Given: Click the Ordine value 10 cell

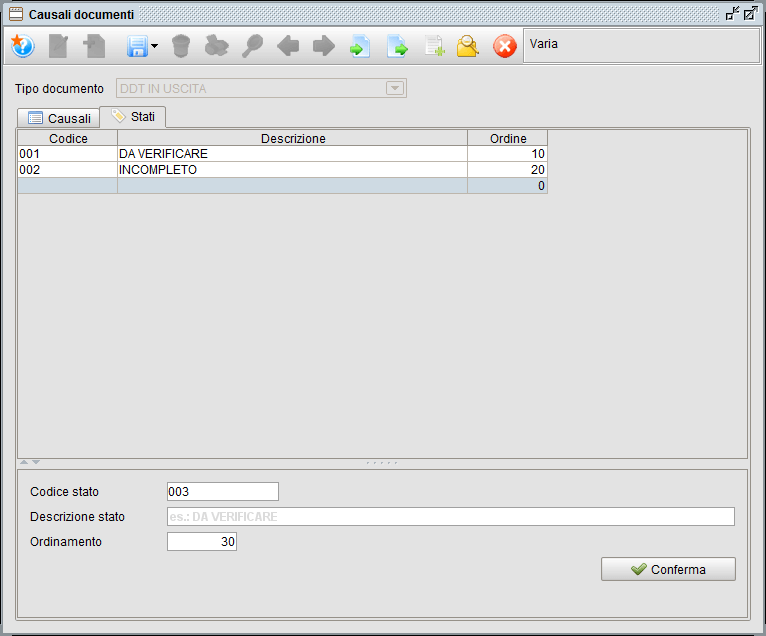Looking at the screenshot, I should [x=508, y=154].
